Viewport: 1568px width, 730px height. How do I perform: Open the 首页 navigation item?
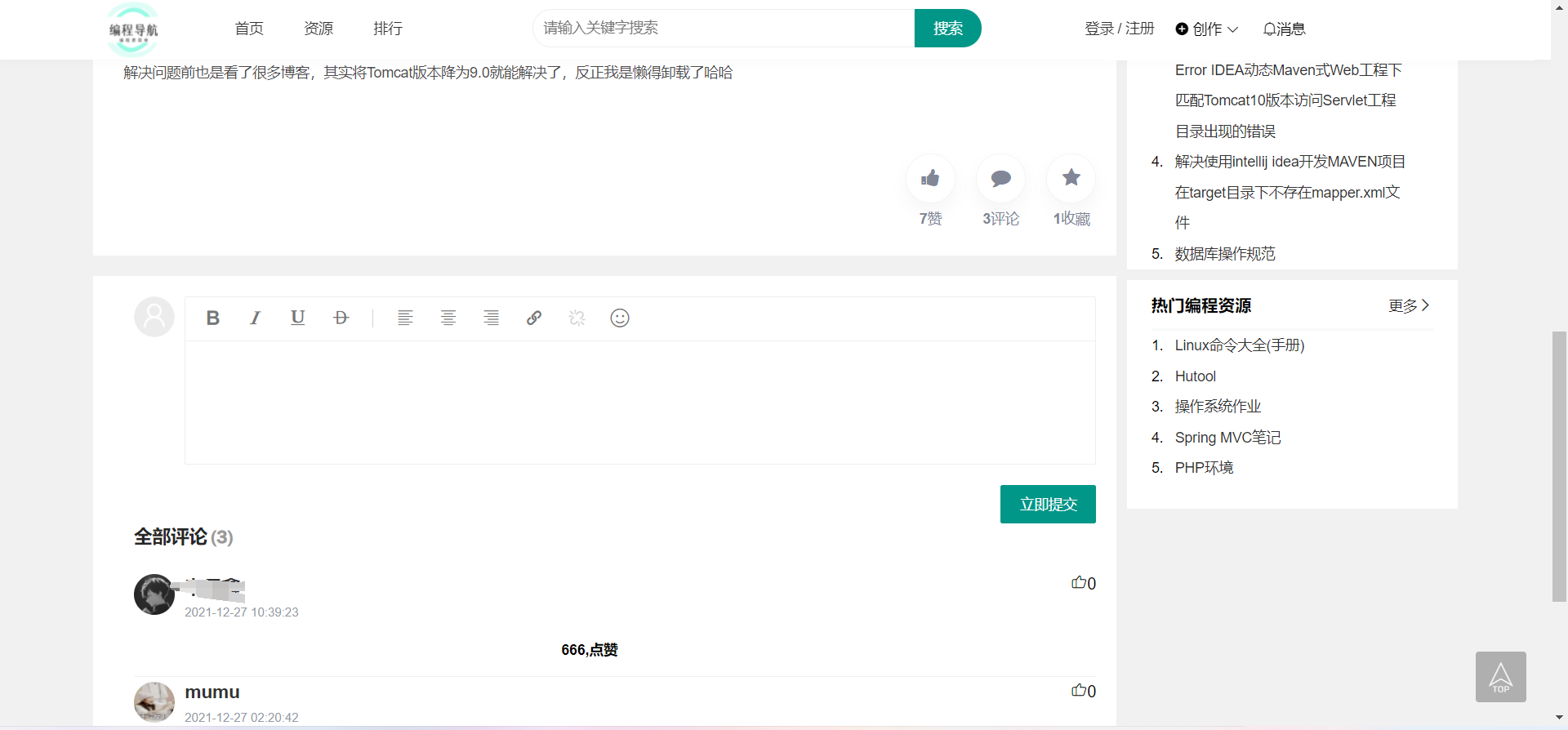pos(249,29)
